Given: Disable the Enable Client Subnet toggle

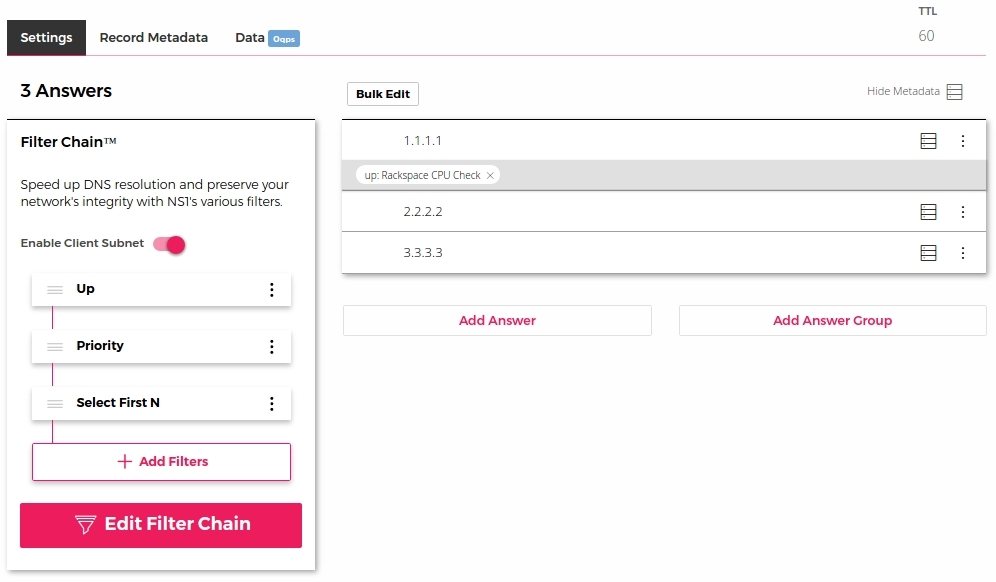Looking at the screenshot, I should coord(169,244).
